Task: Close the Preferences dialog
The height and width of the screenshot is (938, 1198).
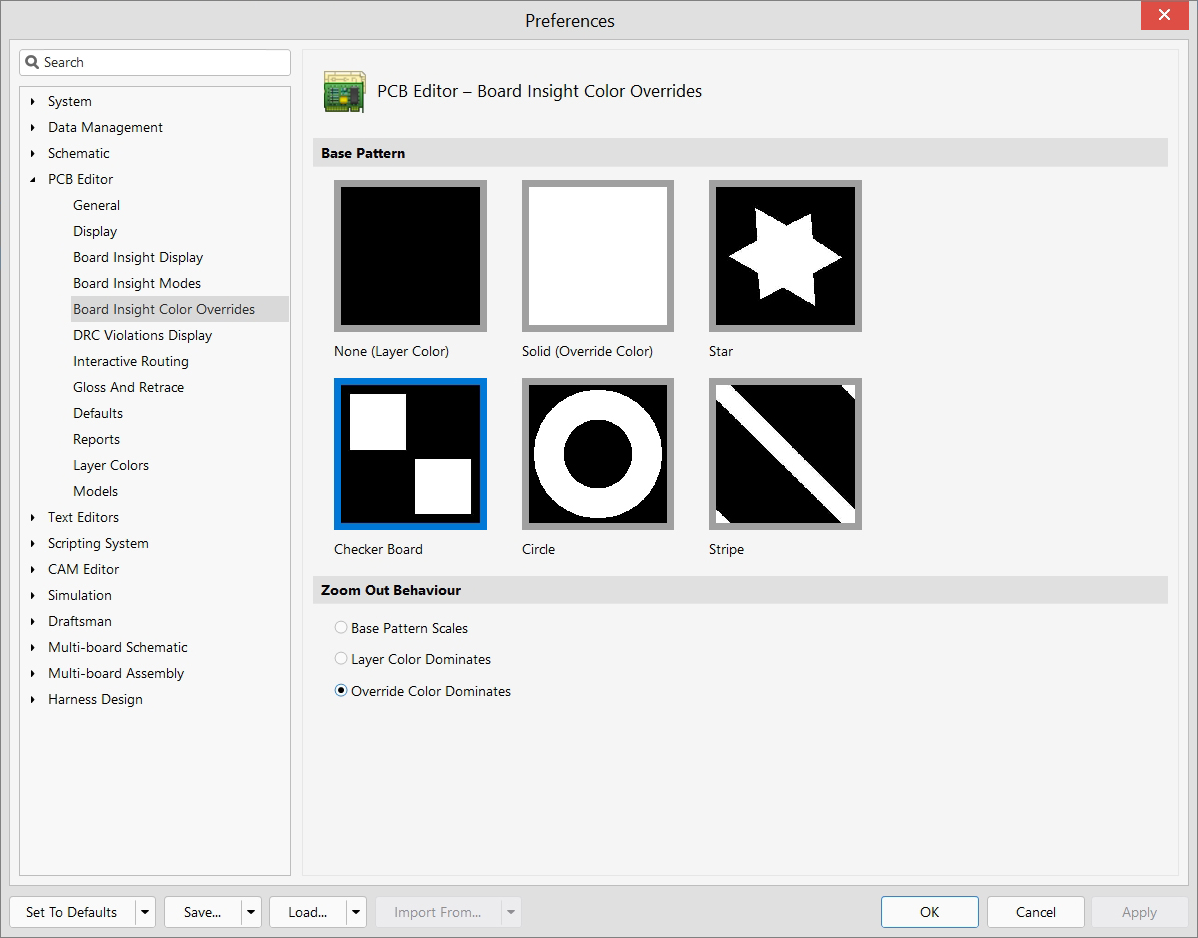Action: click(1164, 15)
